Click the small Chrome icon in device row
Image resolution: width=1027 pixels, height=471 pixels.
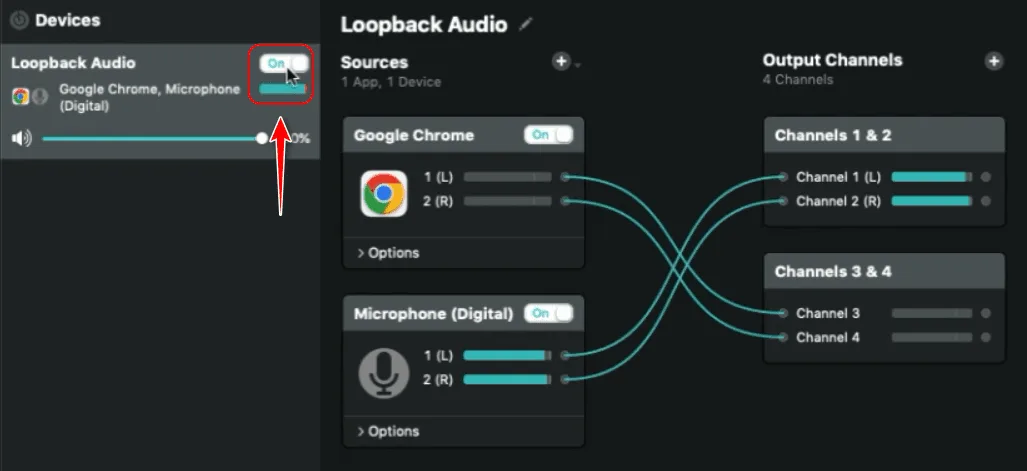[x=20, y=97]
